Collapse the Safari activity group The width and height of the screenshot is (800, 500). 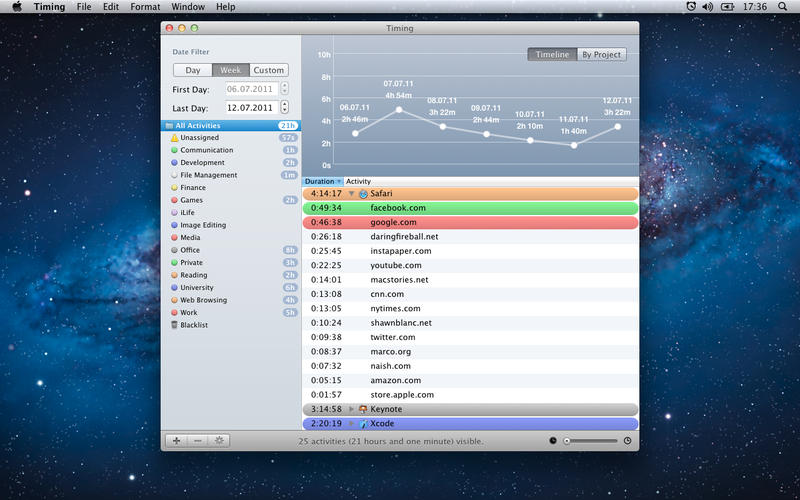[351, 193]
